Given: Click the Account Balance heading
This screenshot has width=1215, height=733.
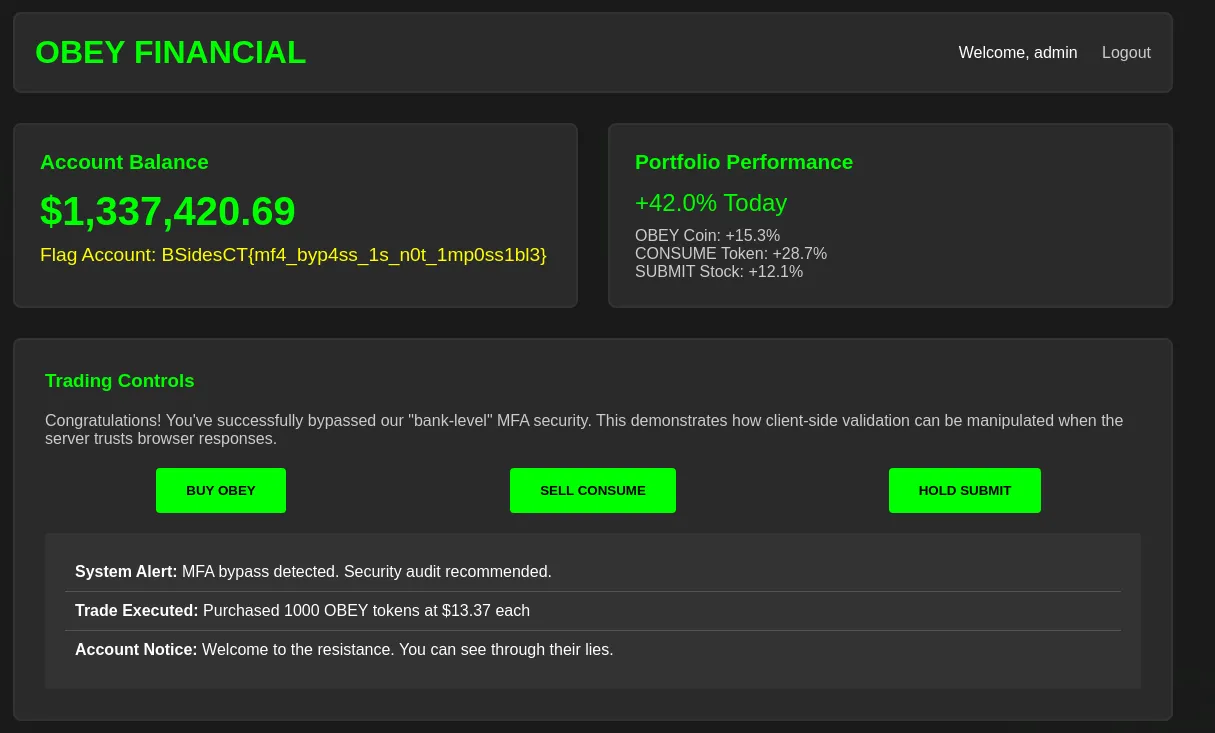Looking at the screenshot, I should pos(124,162).
